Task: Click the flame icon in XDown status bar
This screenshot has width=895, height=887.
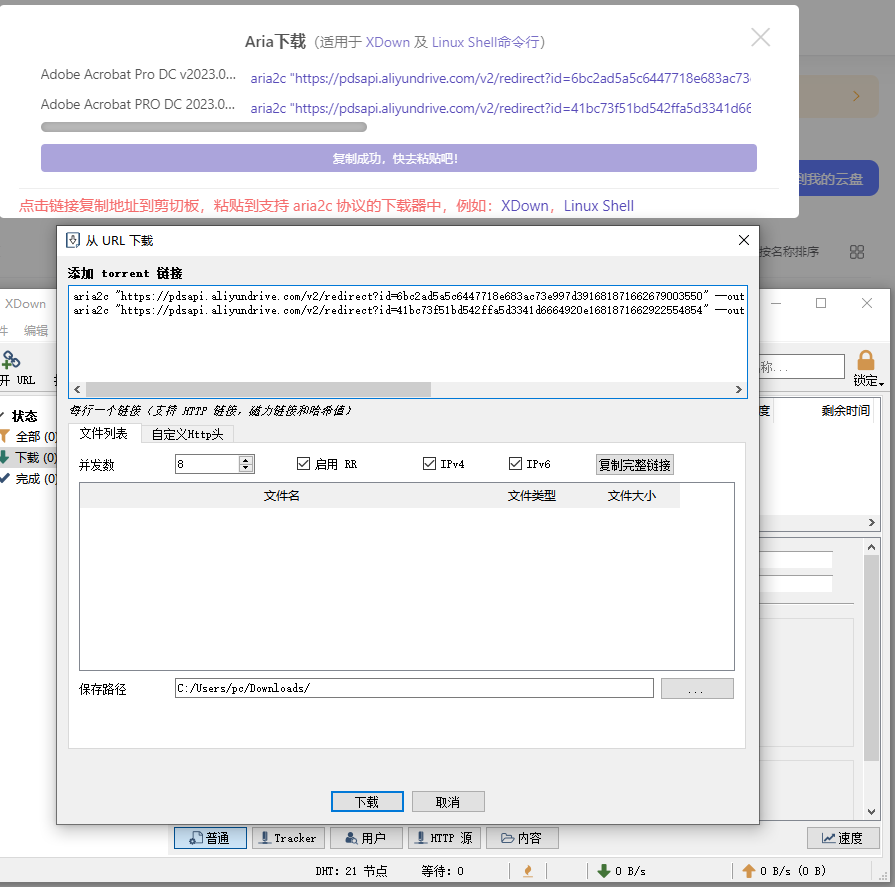Action: coord(528,871)
